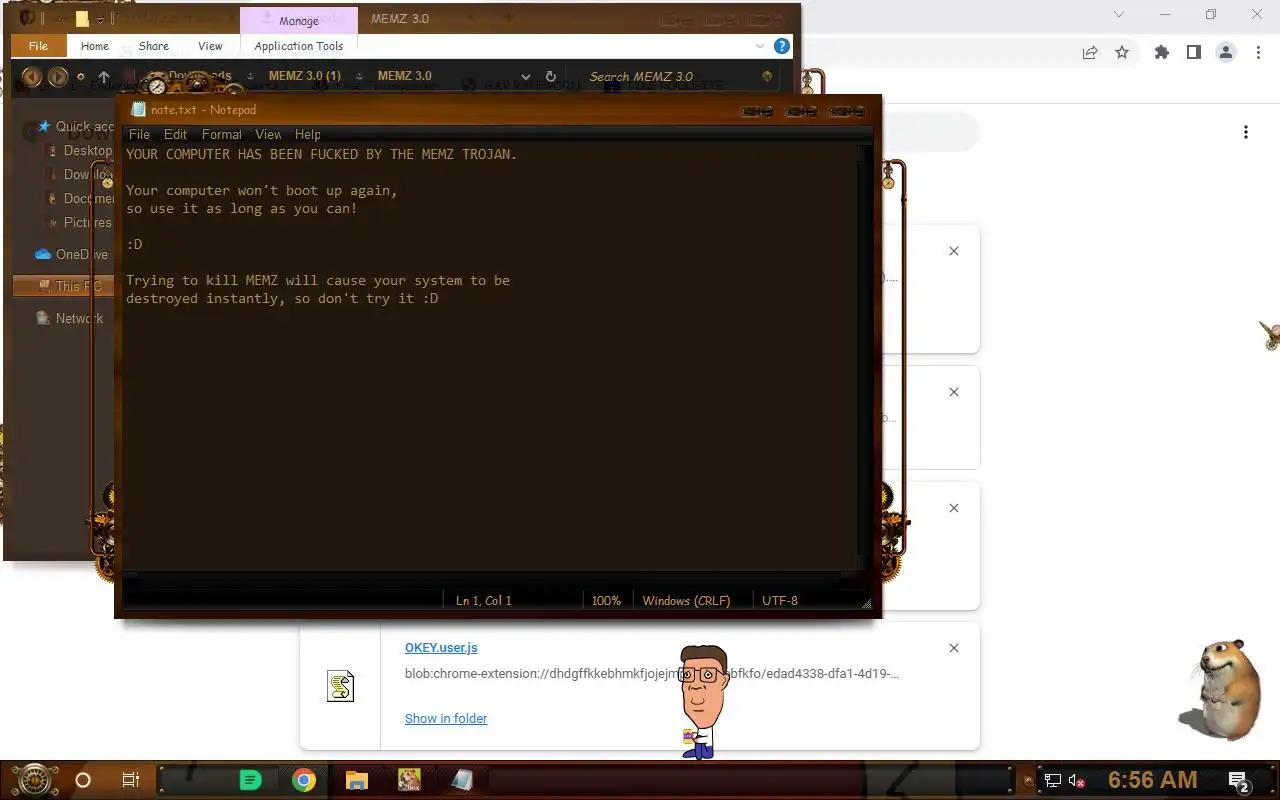1280x800 pixels.
Task: Select the Manage contextual tab
Action: 298,21
